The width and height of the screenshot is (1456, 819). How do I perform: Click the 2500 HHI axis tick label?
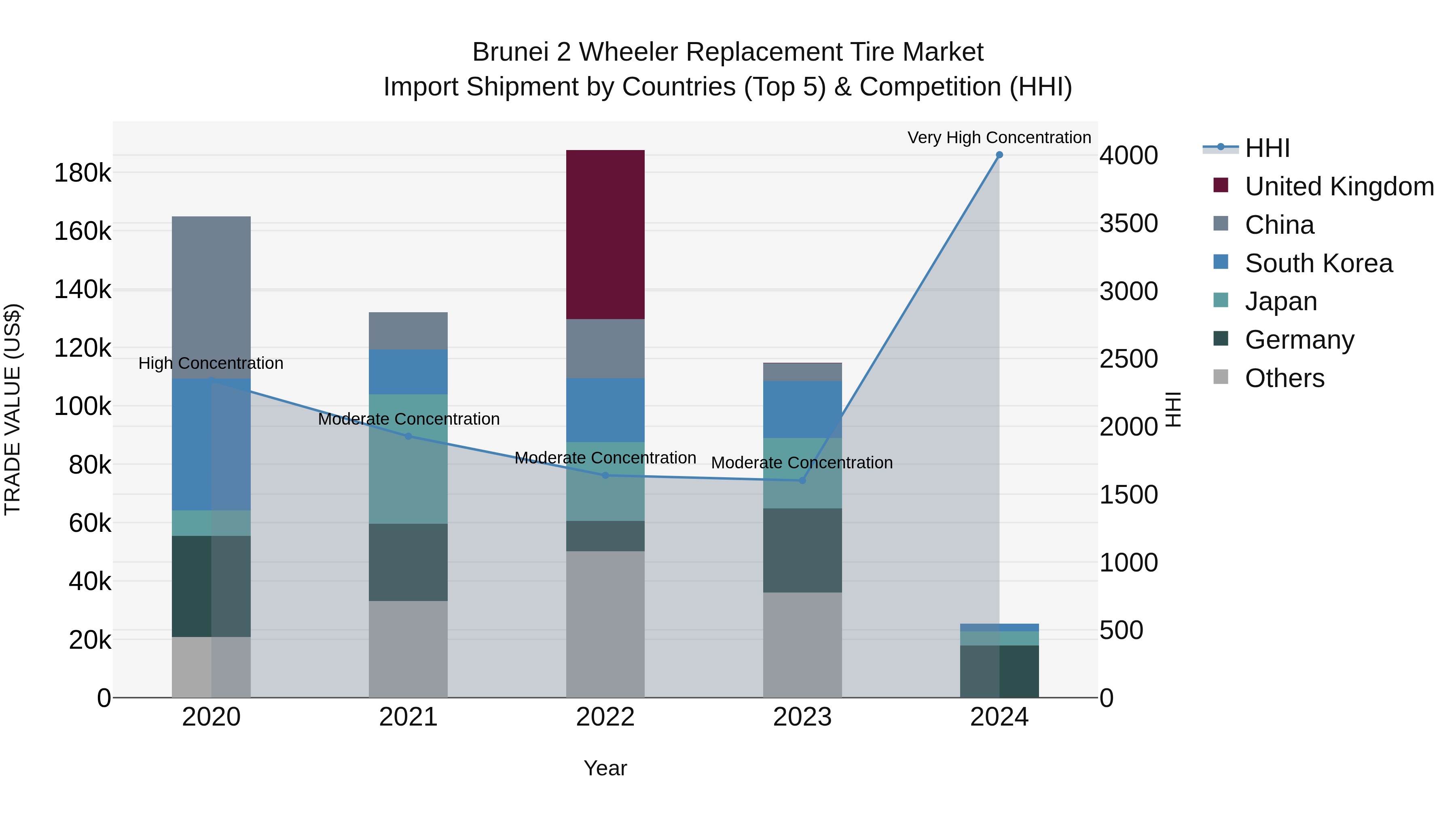click(1129, 359)
